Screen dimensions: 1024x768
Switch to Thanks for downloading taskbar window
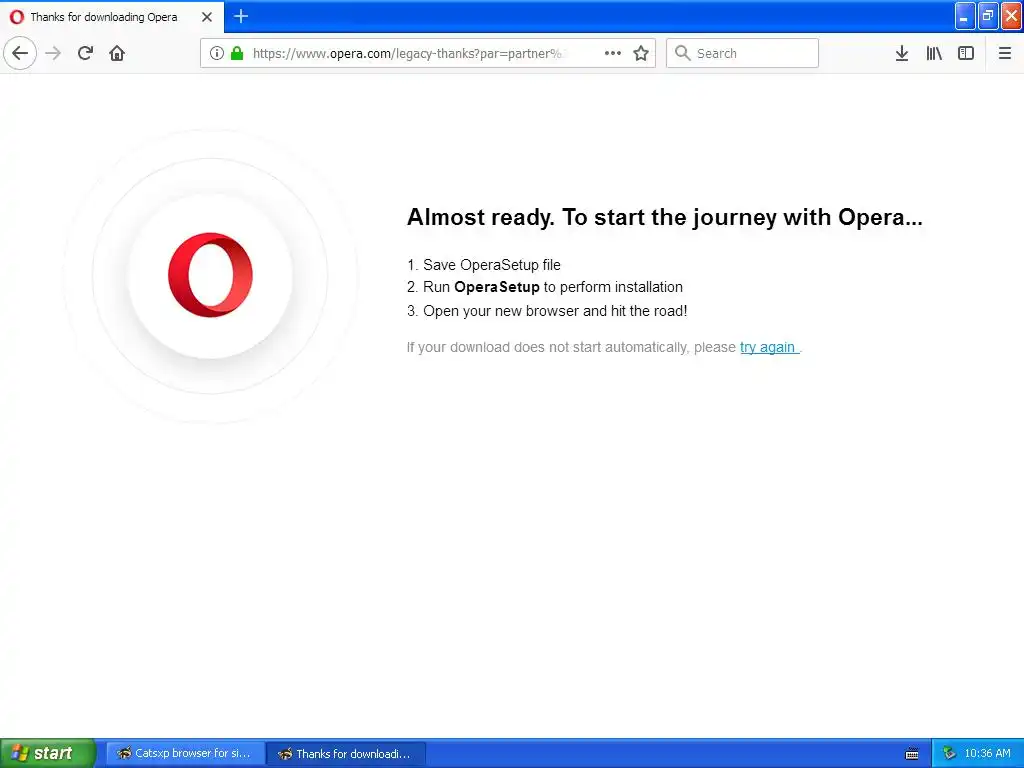tap(347, 753)
